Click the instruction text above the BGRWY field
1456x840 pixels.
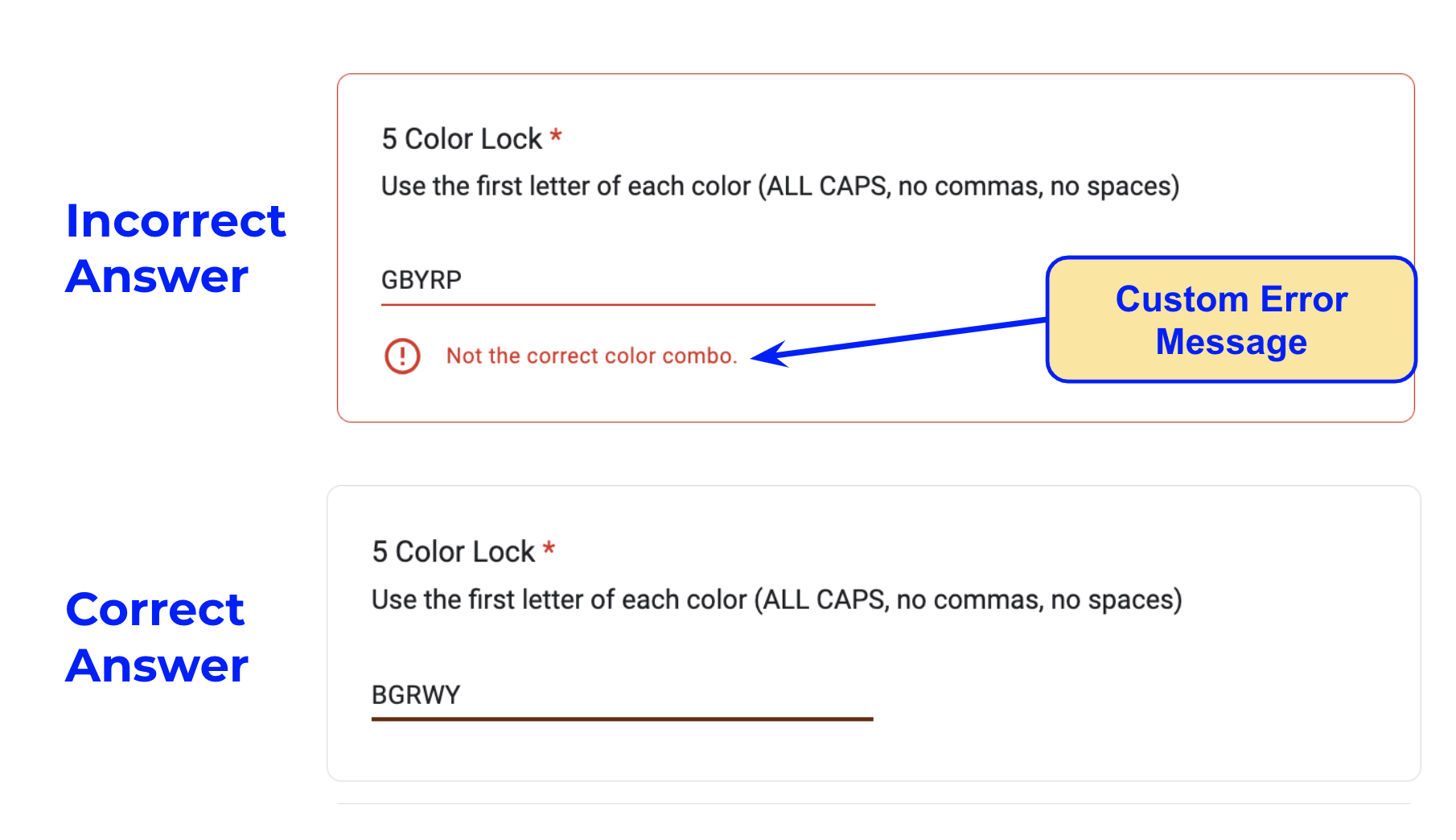(x=776, y=600)
